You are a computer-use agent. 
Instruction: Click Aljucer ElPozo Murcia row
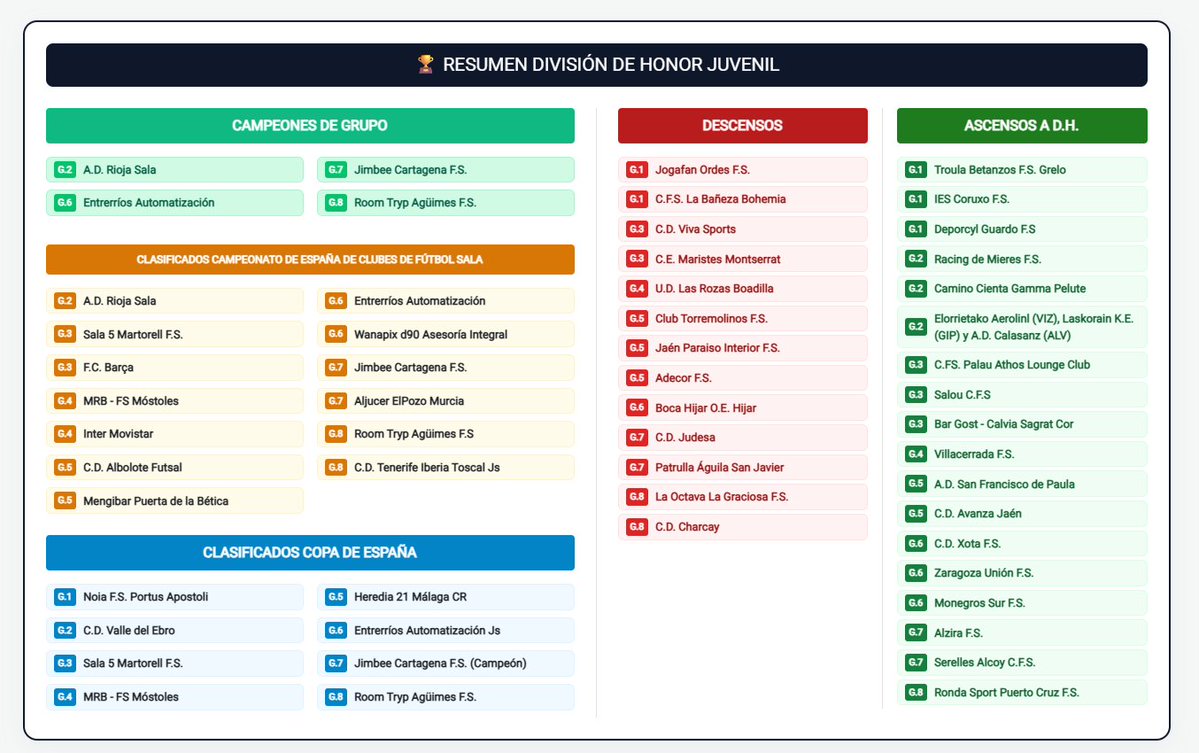tap(445, 401)
